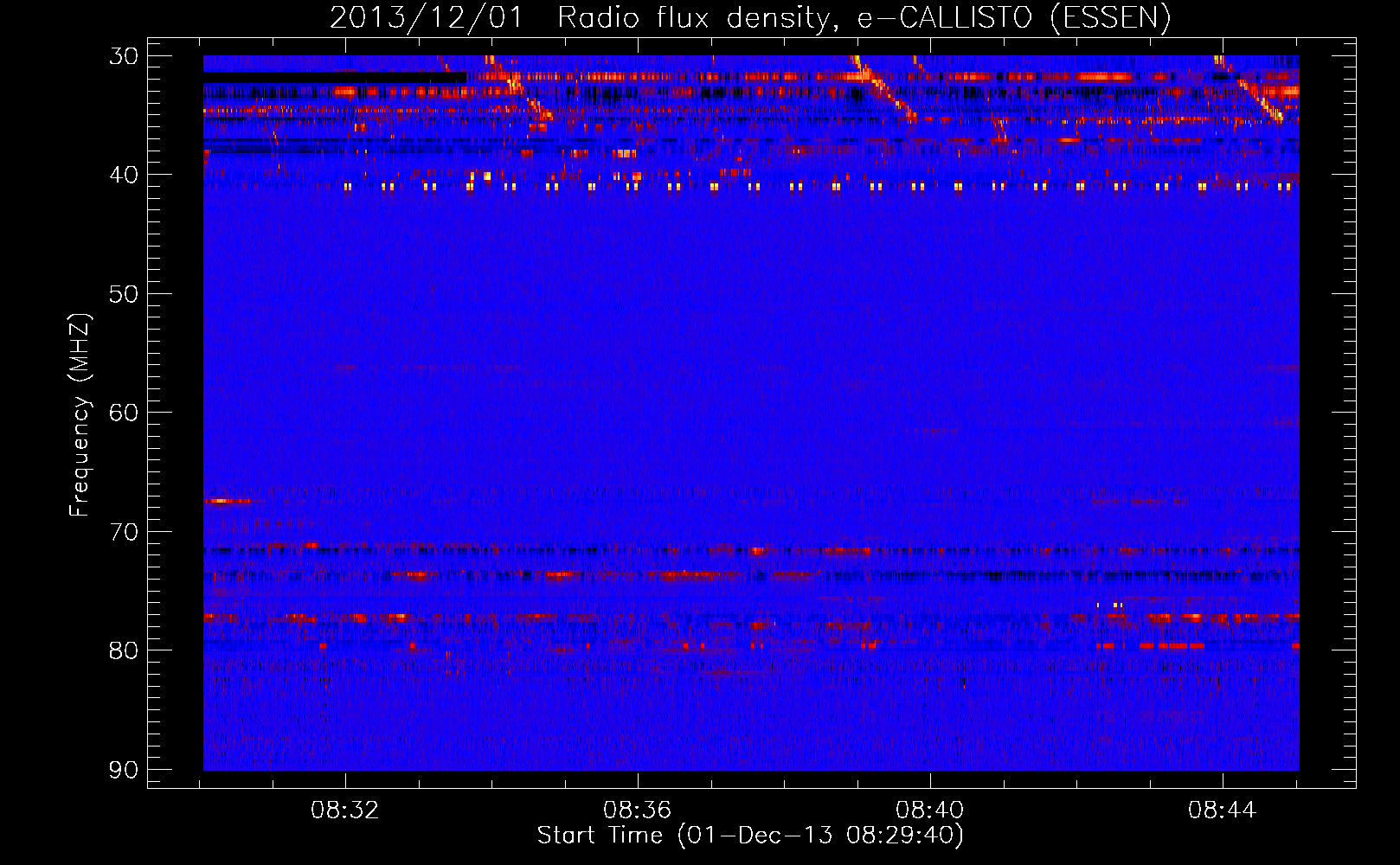Click the 90 MHz frequency label

(x=124, y=769)
